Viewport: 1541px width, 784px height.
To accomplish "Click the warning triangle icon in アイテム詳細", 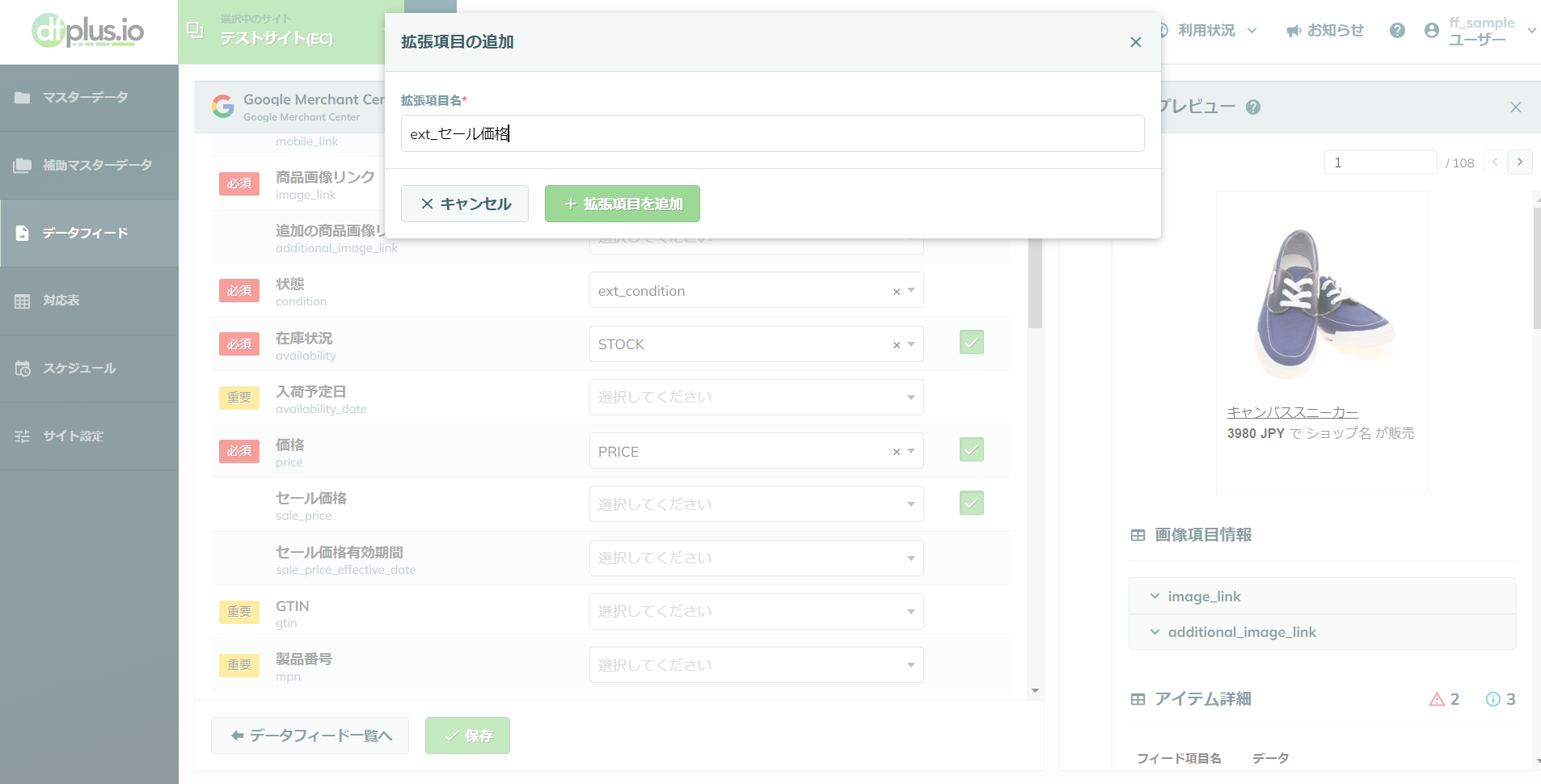I will tap(1437, 699).
